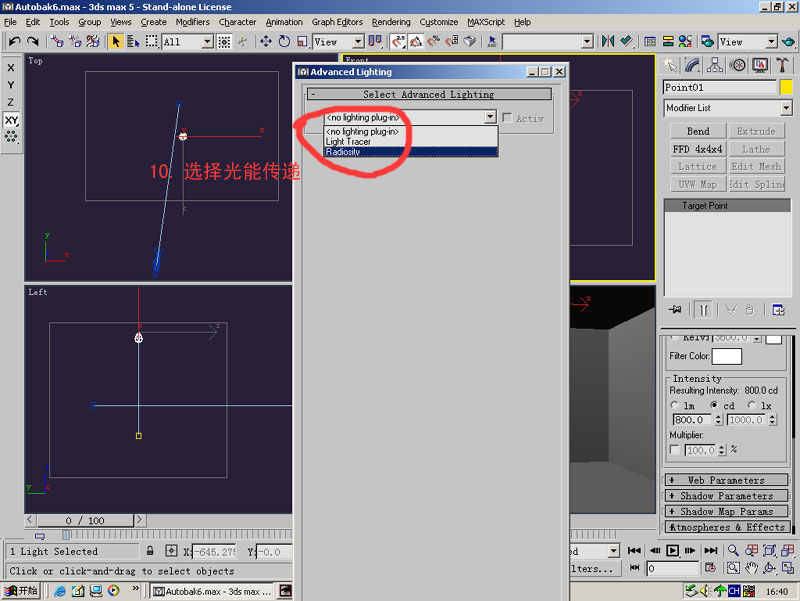Viewport: 800px width, 601px height.
Task: Open the render type View dropdown
Action: click(771, 42)
